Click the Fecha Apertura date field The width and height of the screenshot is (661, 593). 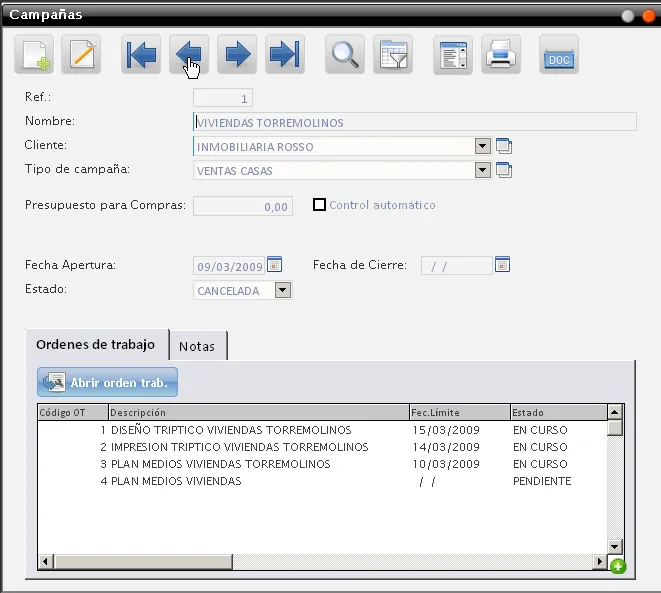coord(229,266)
